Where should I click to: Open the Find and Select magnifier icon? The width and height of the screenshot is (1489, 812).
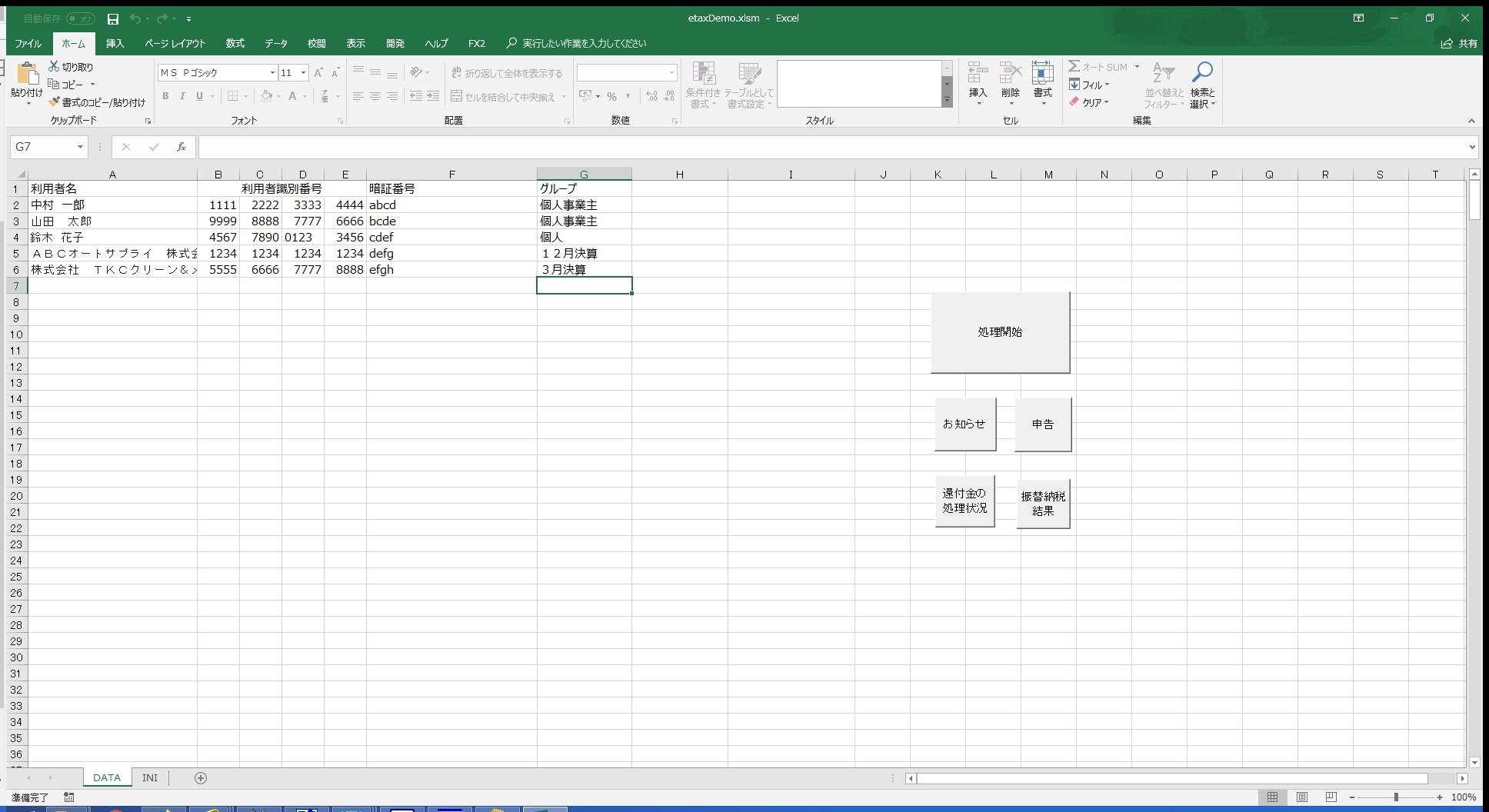(1202, 74)
